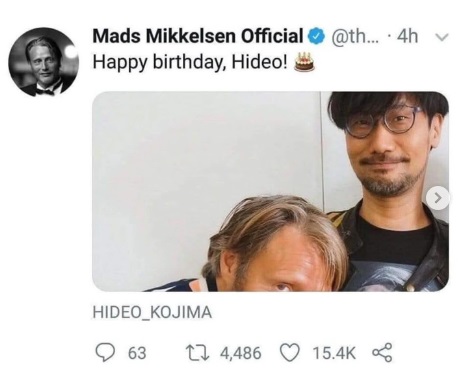Retweet using the retweet arrows icon

pos(198,353)
